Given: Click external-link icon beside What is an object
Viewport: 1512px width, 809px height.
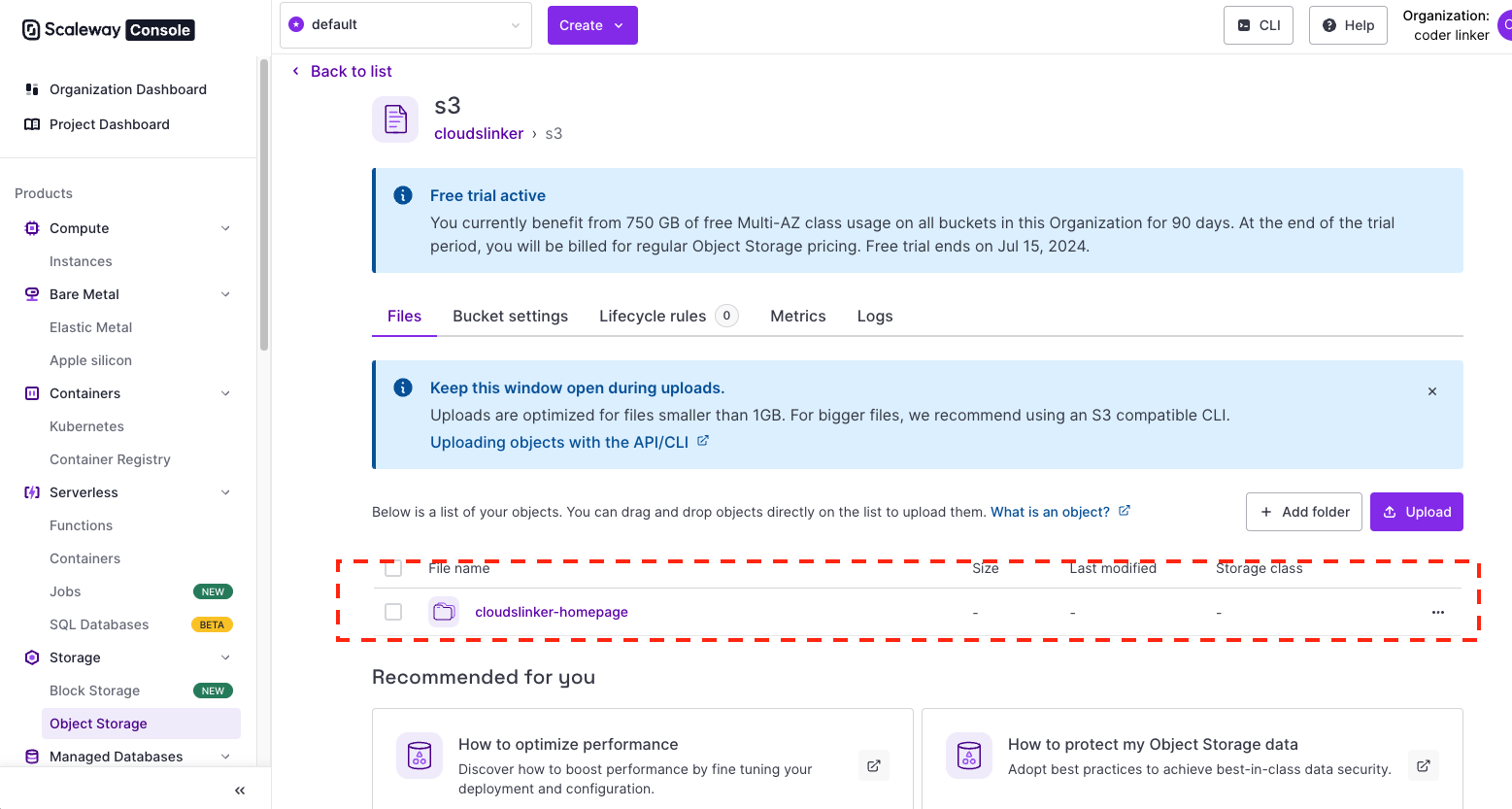Looking at the screenshot, I should (1125, 511).
